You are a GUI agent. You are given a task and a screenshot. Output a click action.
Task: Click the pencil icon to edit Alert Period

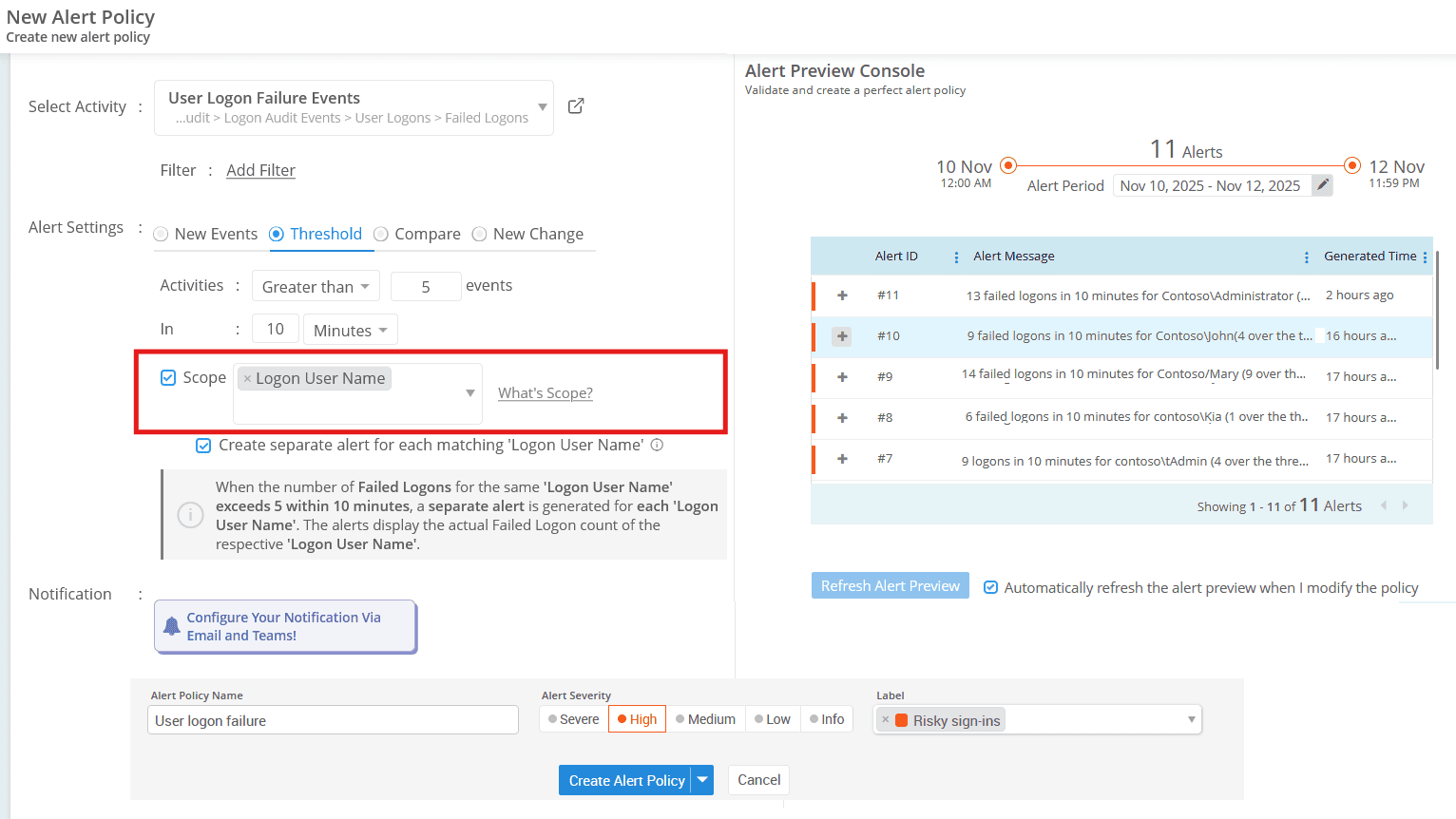(1322, 185)
